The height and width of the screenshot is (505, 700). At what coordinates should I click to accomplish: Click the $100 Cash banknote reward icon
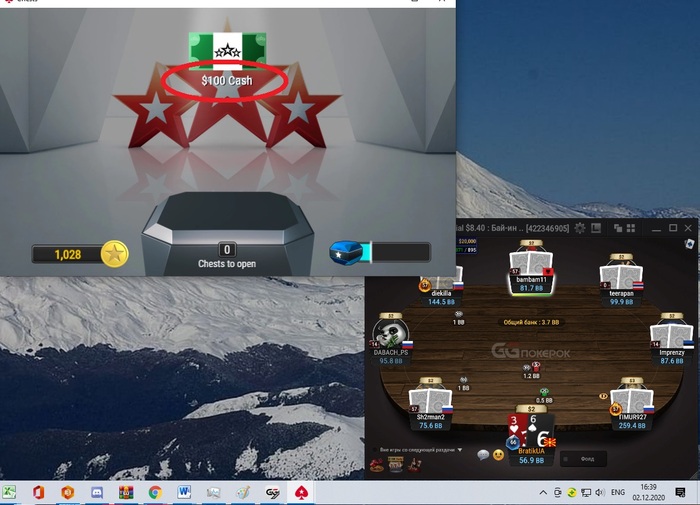227,51
